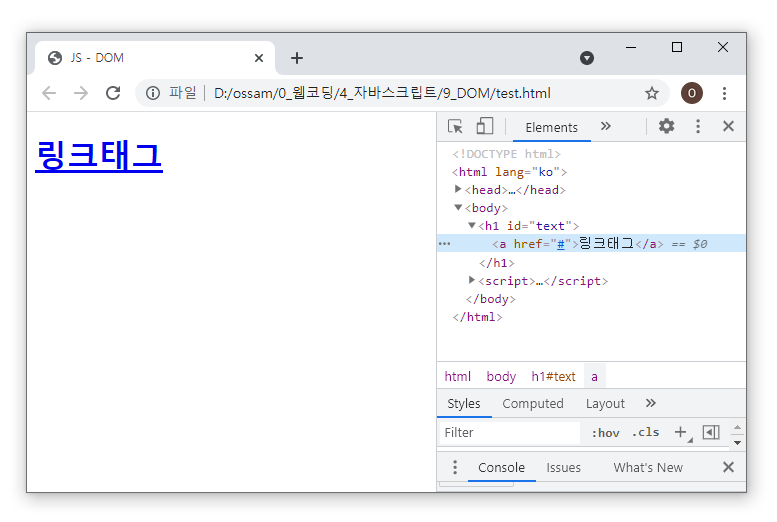Go forward to the next page
The width and height of the screenshot is (777, 522).
tap(81, 93)
